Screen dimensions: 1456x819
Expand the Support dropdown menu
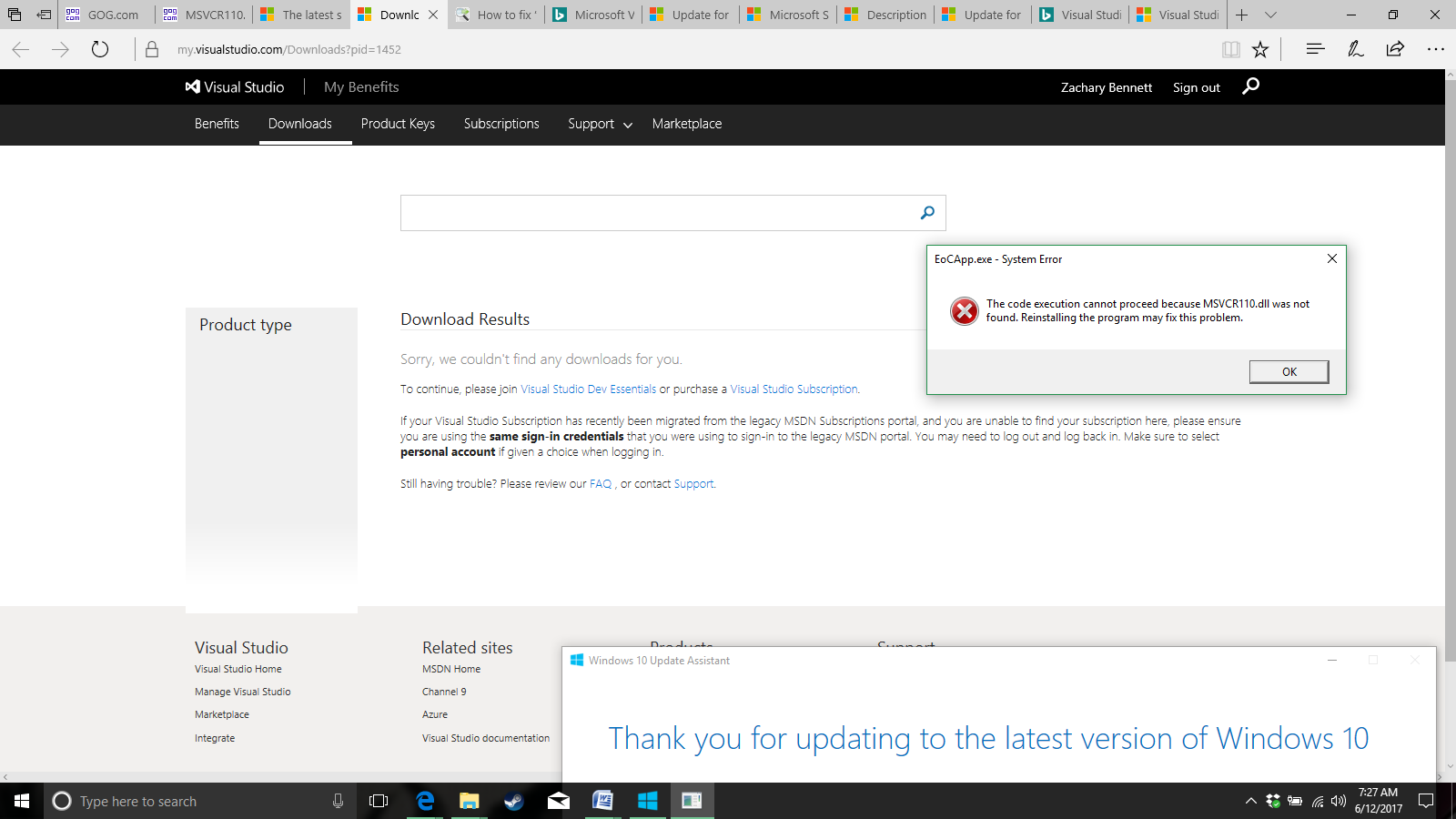(600, 124)
